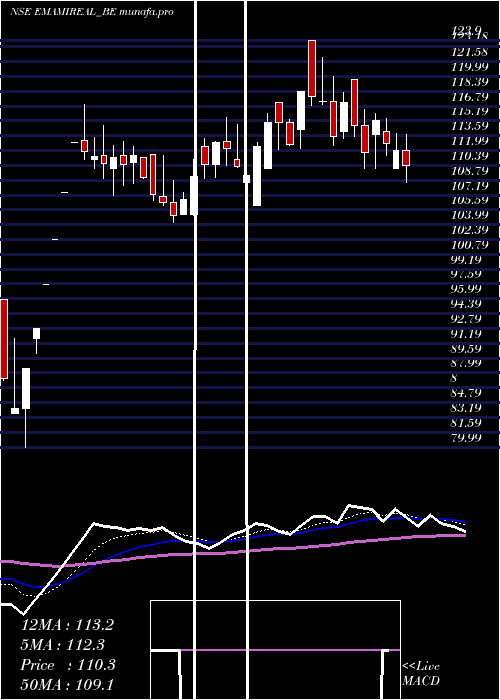The image size is (500, 700).
Task: Click the 12MA : 113.2 readout
Action: [67, 625]
